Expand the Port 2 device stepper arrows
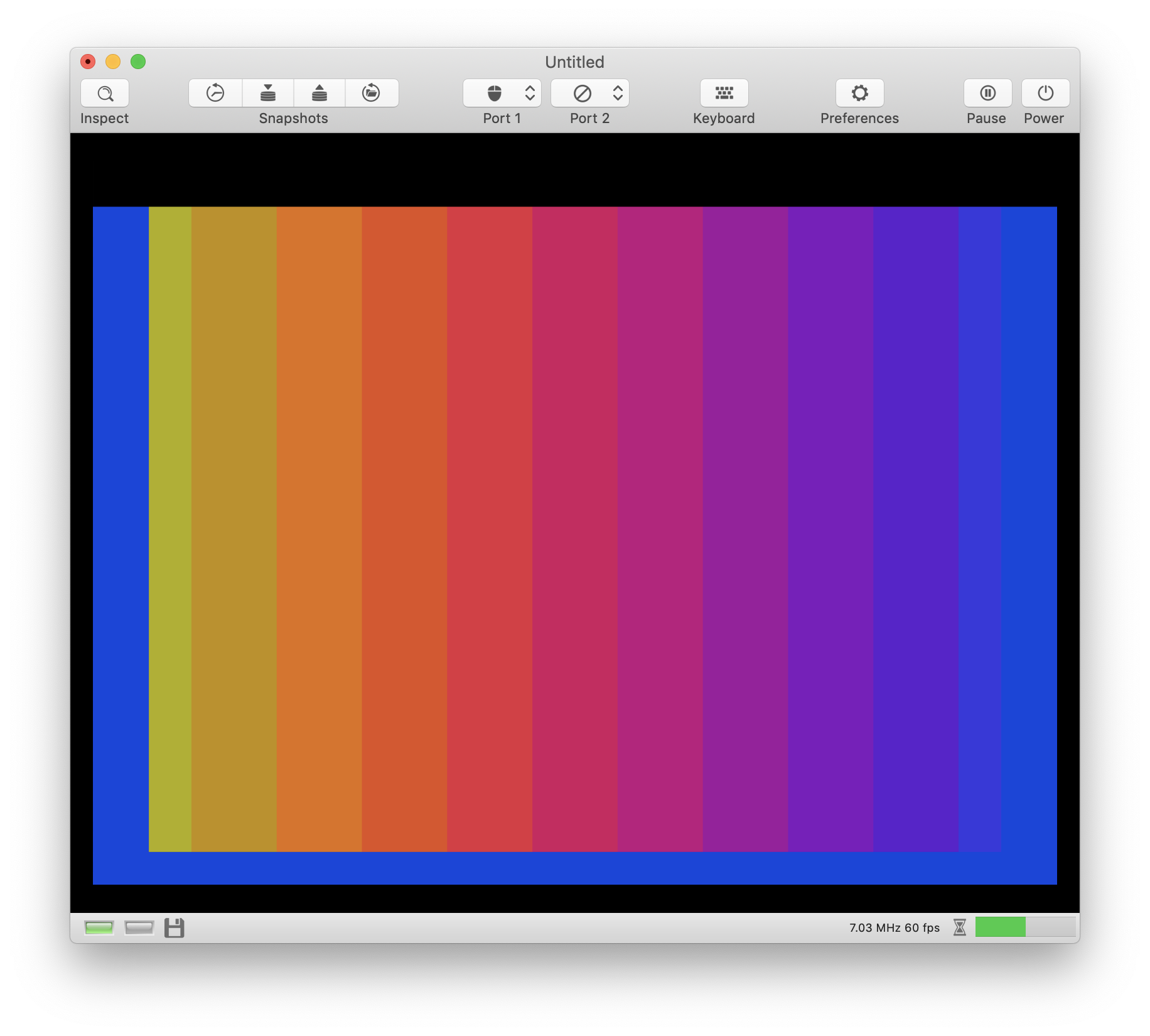This screenshot has width=1150, height=1036. 618,93
